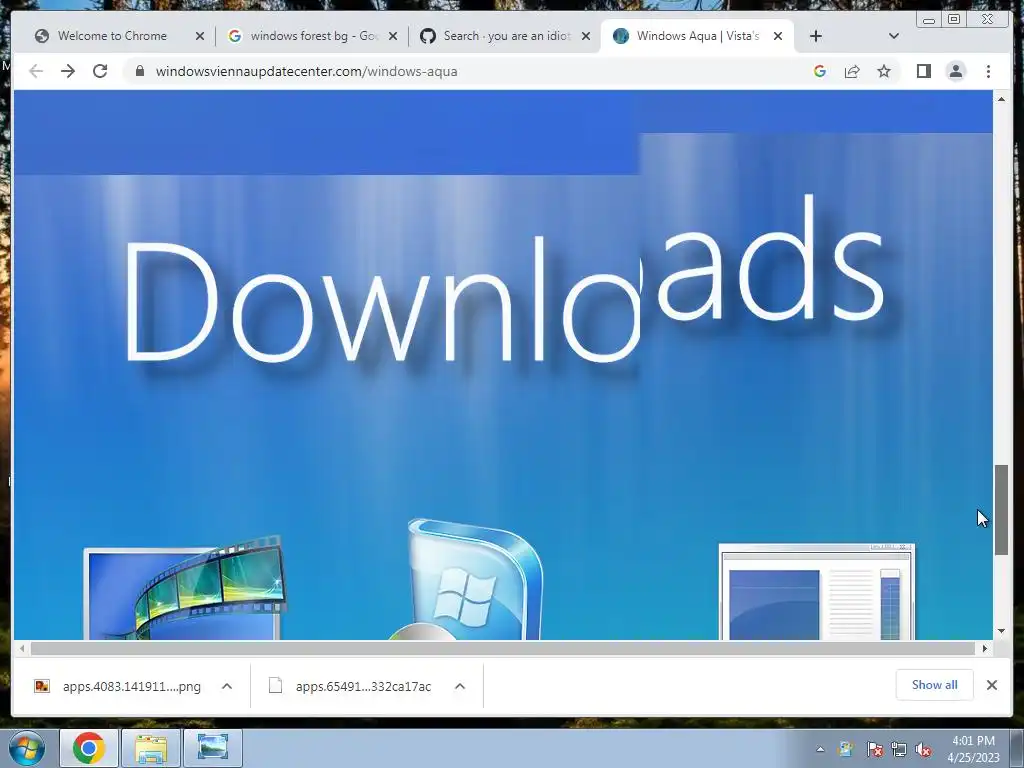
Task: Click the vertical scrollbar thumb
Action: [x=1001, y=510]
